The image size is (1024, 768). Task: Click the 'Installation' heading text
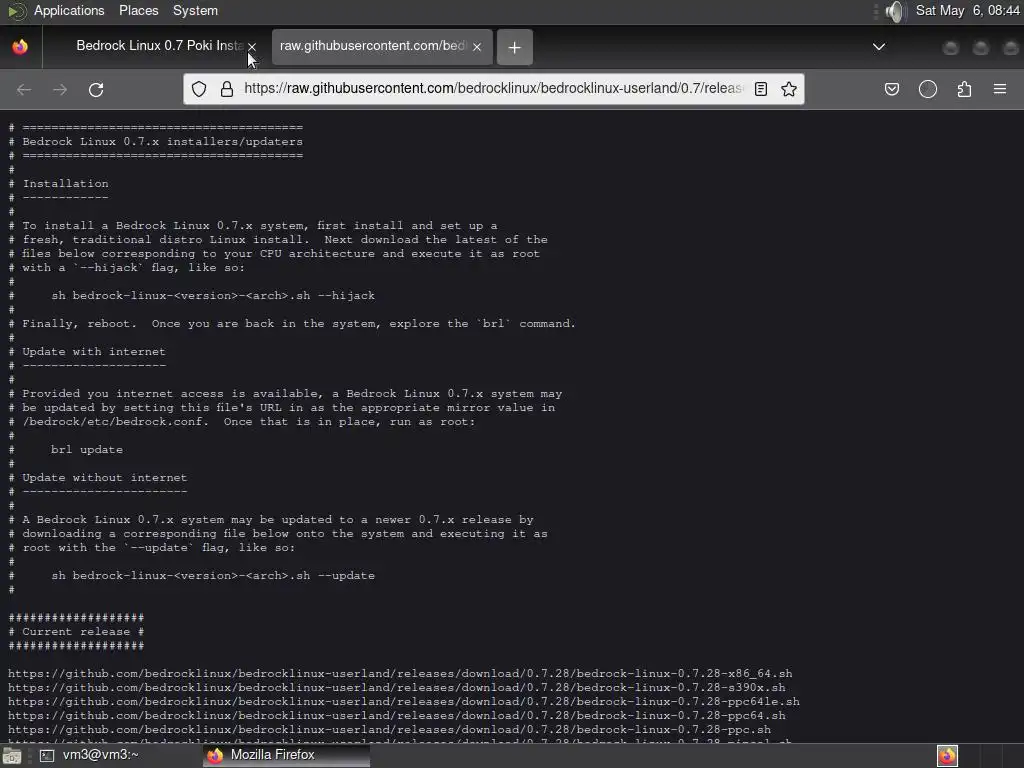pyautogui.click(x=65, y=184)
